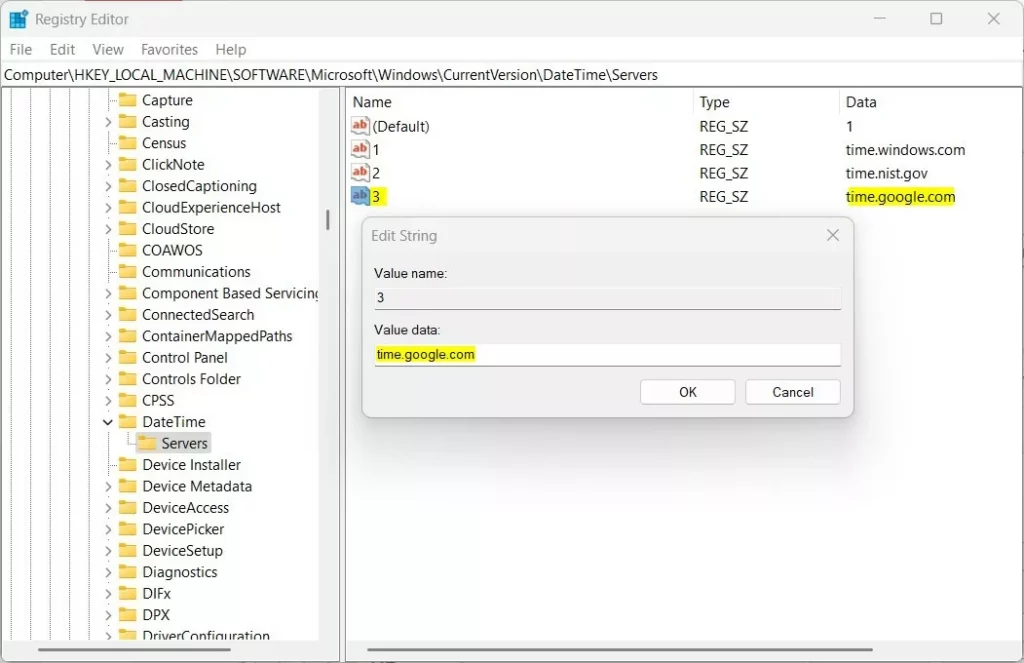Image resolution: width=1024 pixels, height=663 pixels.
Task: Click the ConnectedSearch folder icon
Action: [x=127, y=315]
